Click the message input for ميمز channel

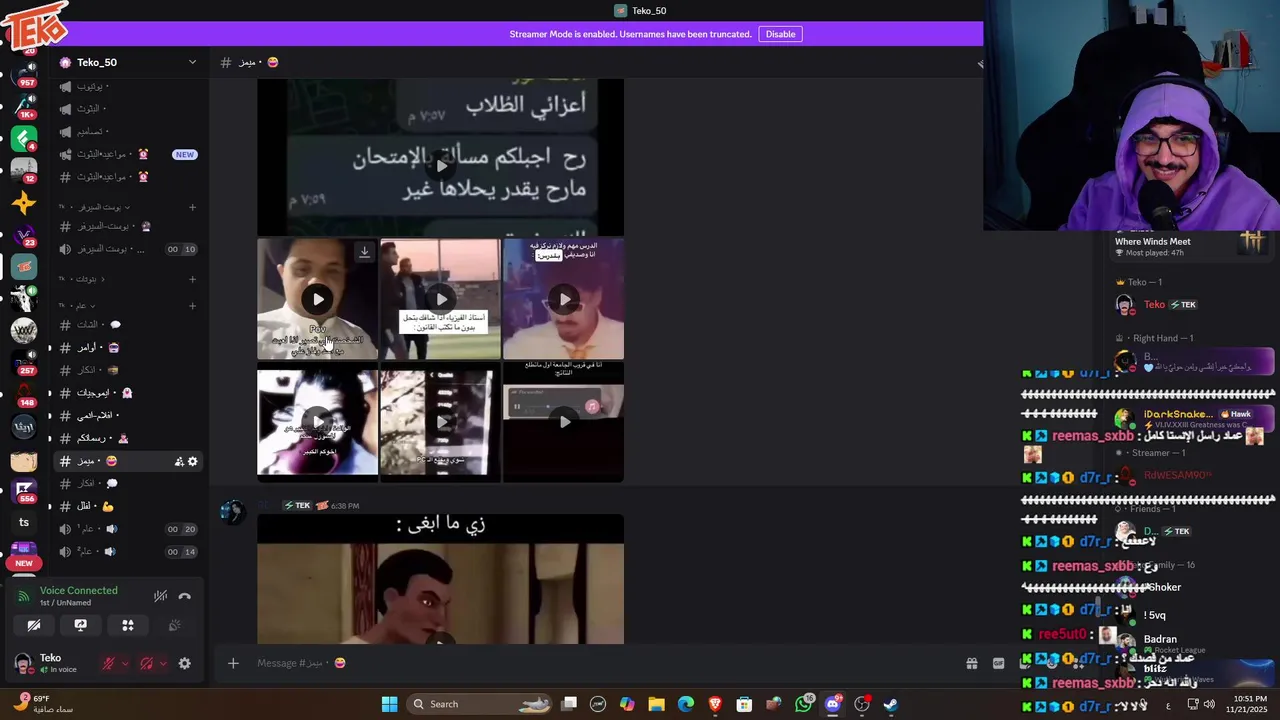click(600, 663)
